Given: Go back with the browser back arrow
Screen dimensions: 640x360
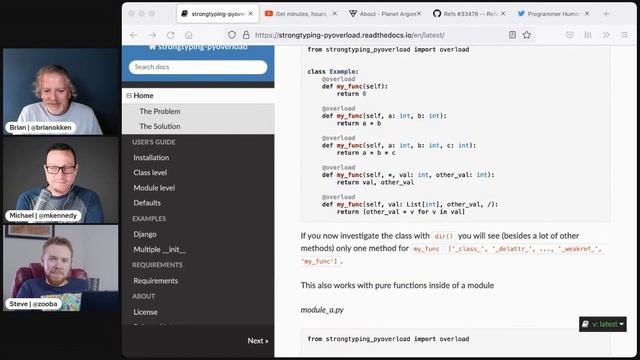Looking at the screenshot, I should coord(134,35).
